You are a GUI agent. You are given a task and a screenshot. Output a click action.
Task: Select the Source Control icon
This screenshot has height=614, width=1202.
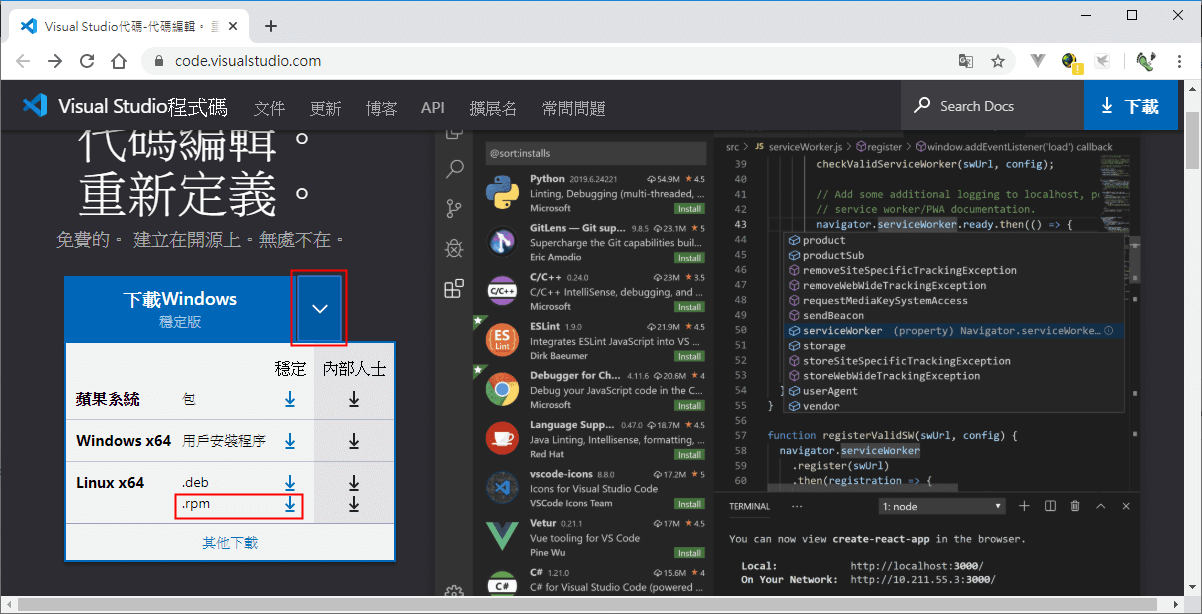tap(454, 208)
